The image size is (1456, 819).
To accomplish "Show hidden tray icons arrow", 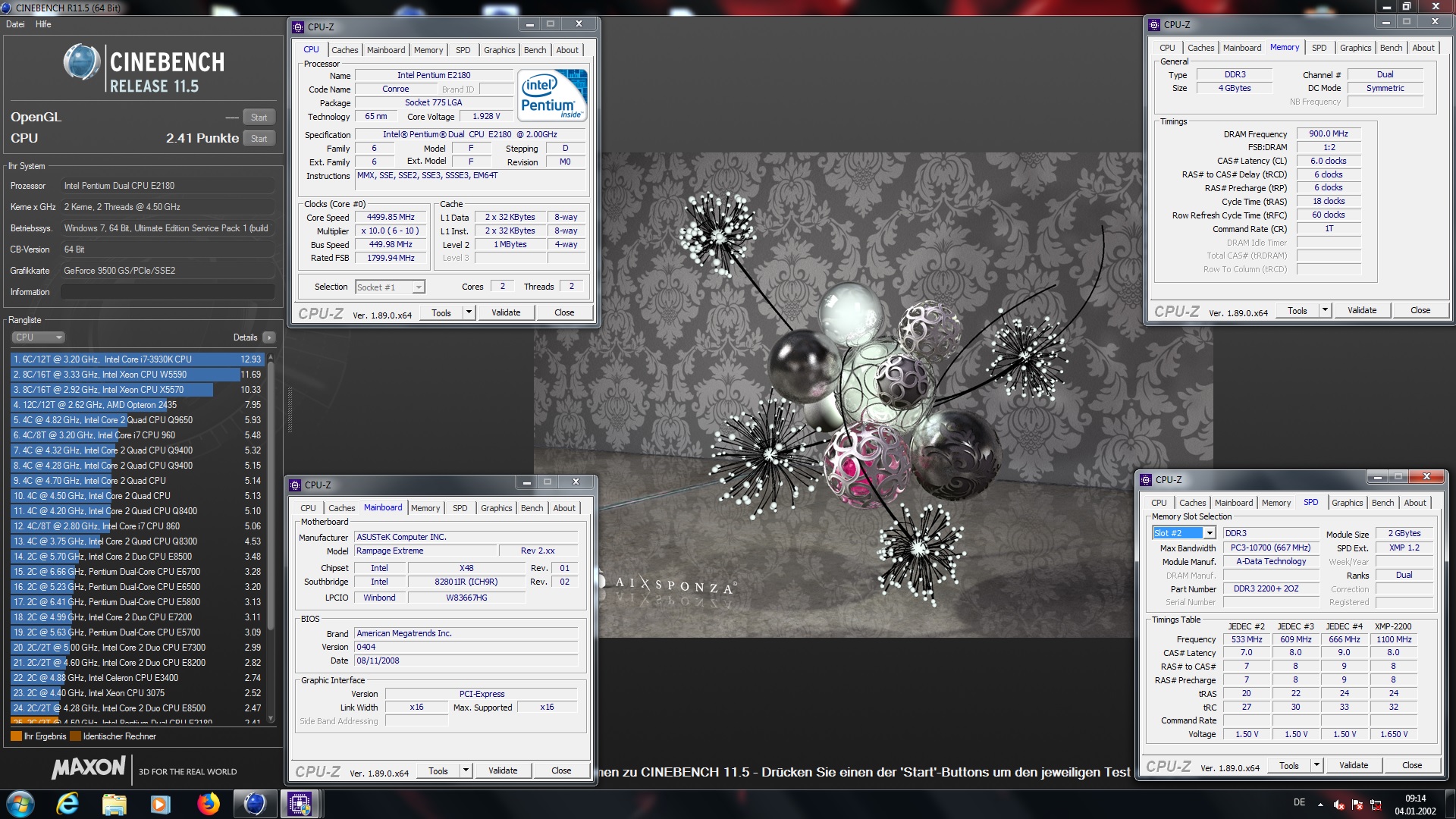I will coord(1320,805).
